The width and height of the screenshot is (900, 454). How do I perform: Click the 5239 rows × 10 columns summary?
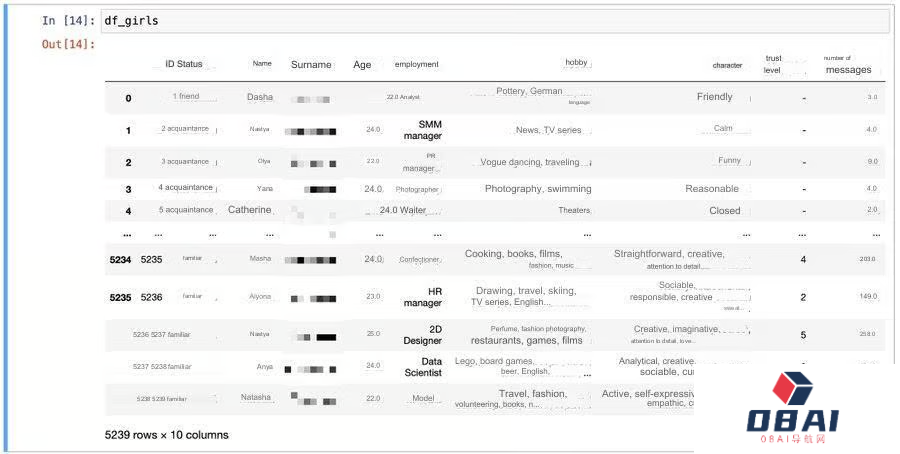pyautogui.click(x=166, y=435)
